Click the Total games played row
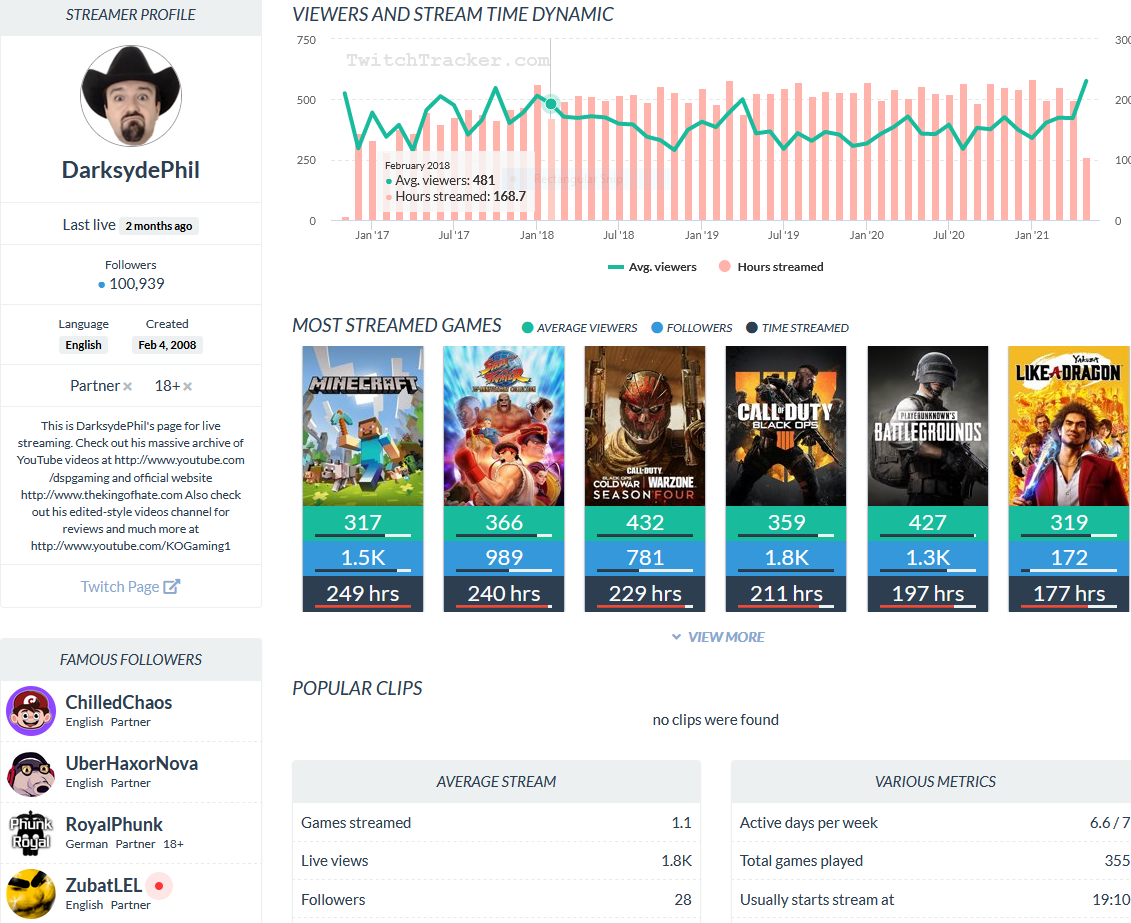This screenshot has height=923, width=1131. click(931, 861)
